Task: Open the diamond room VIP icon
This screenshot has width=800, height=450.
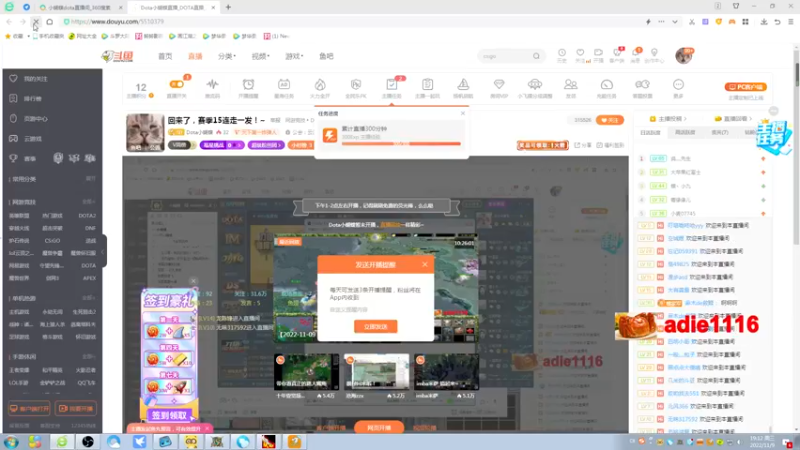Action: (499, 84)
